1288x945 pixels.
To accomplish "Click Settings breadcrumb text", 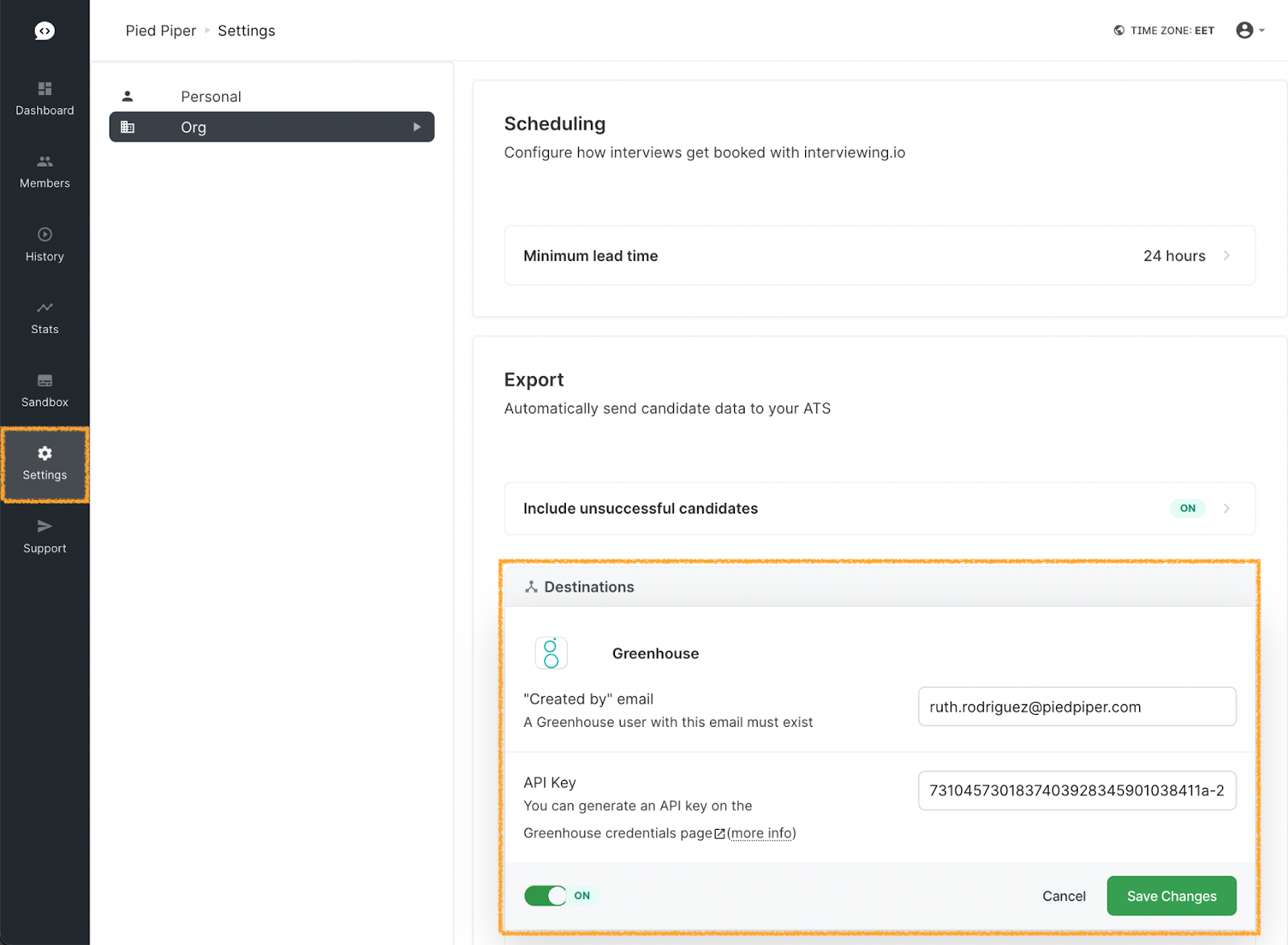I will 246,31.
